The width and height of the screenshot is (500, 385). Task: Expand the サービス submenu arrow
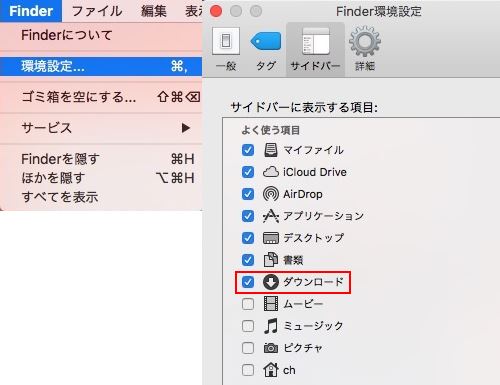186,128
